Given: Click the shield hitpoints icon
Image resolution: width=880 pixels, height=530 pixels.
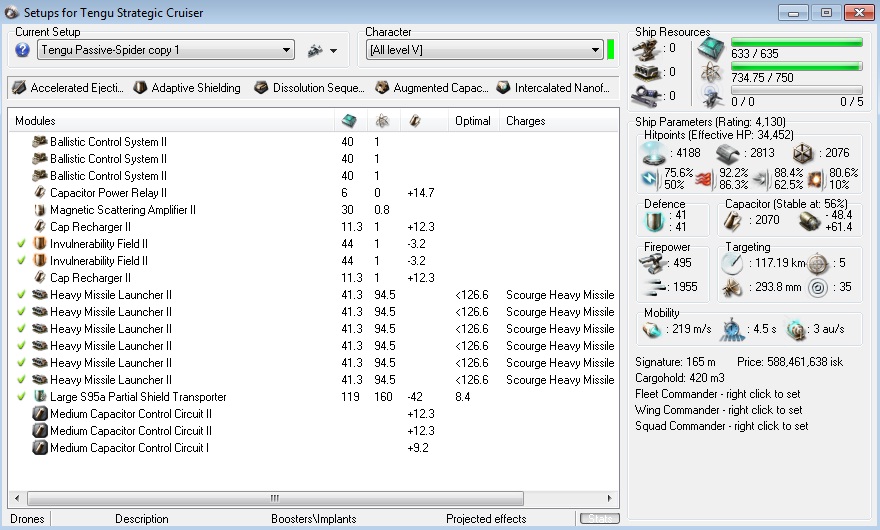Looking at the screenshot, I should point(654,153).
